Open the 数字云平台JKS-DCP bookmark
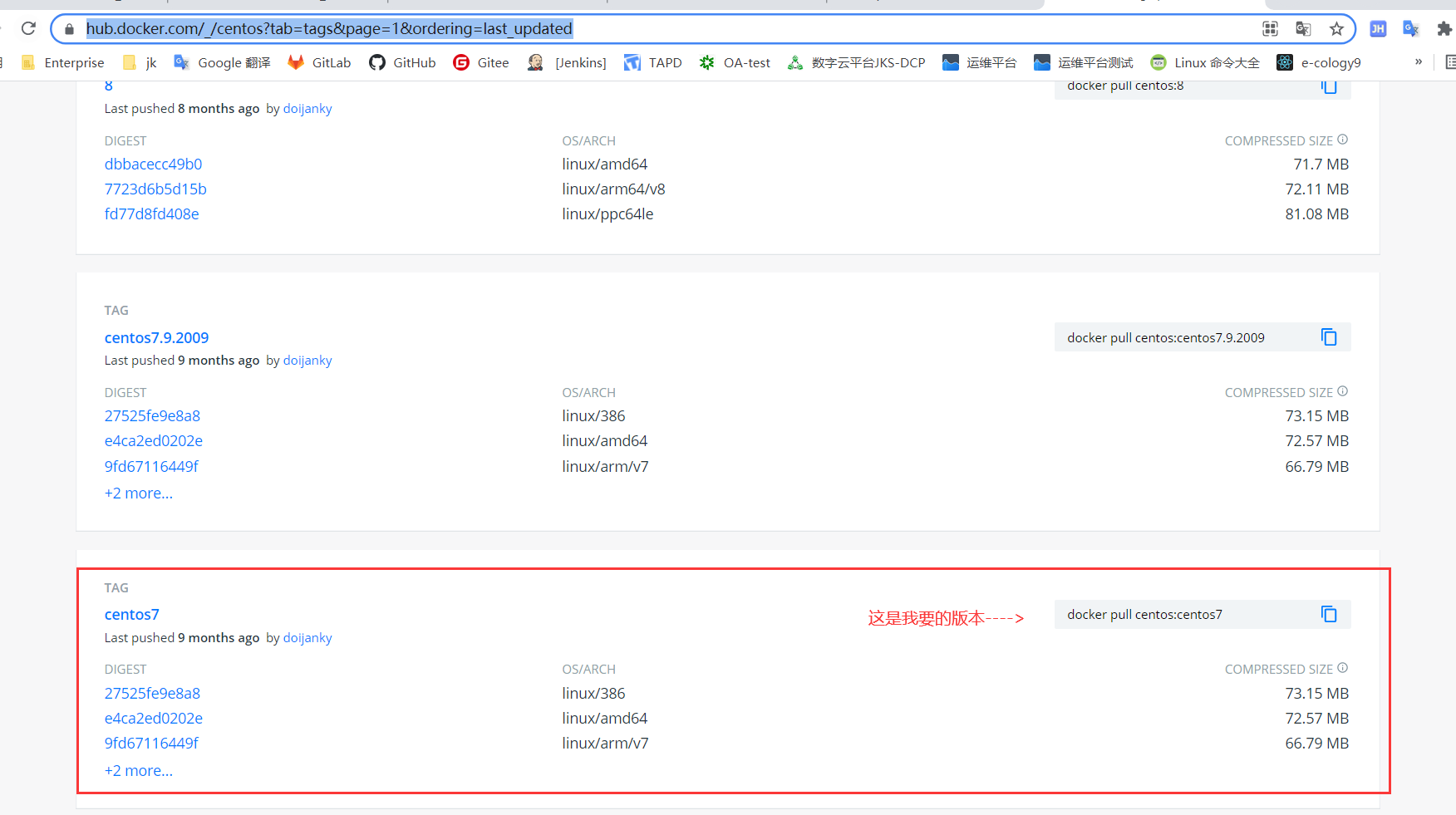Screen dimensions: 1456x815 856,62
